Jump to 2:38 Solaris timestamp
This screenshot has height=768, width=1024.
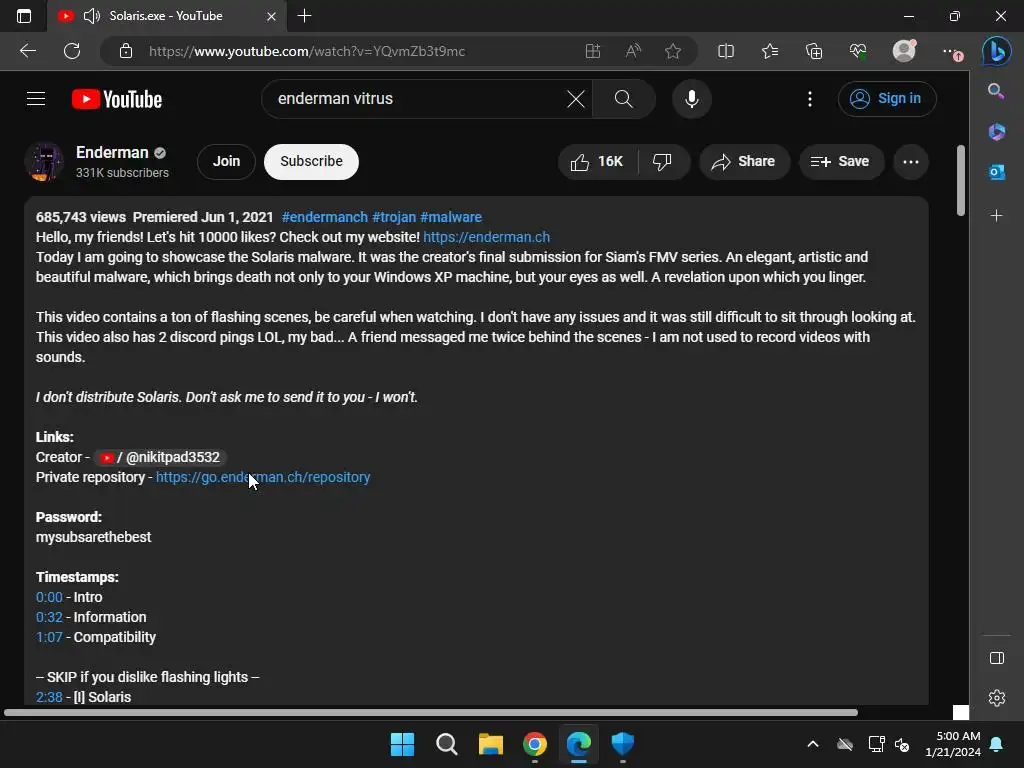[49, 697]
